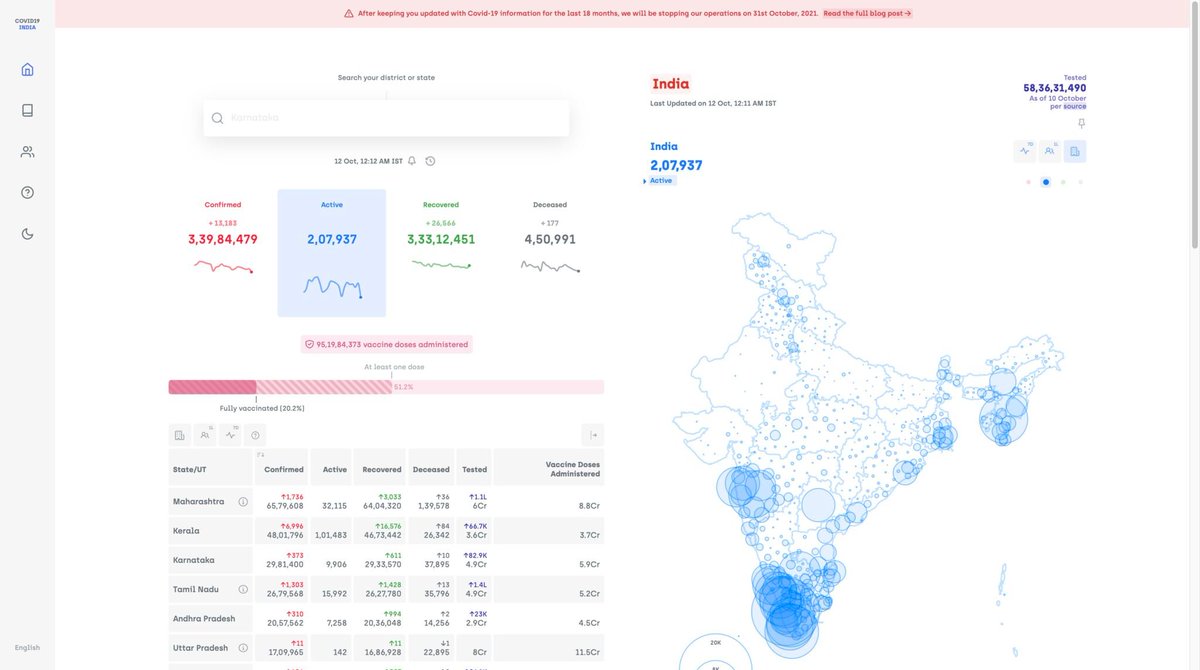
Task: Open the Tamil Nadu row in the table
Action: [386, 590]
